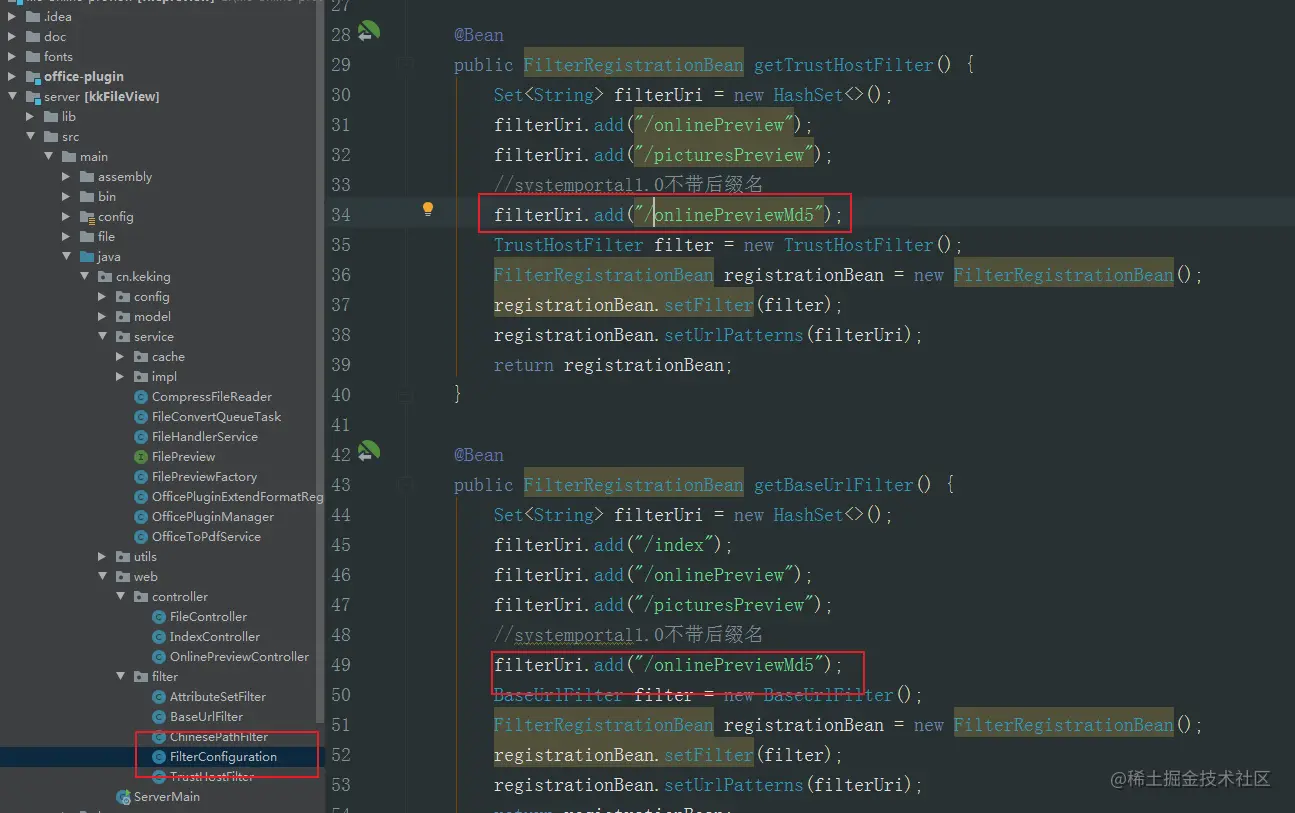Click the doc folder icon
This screenshot has width=1295, height=813.
tap(33, 37)
